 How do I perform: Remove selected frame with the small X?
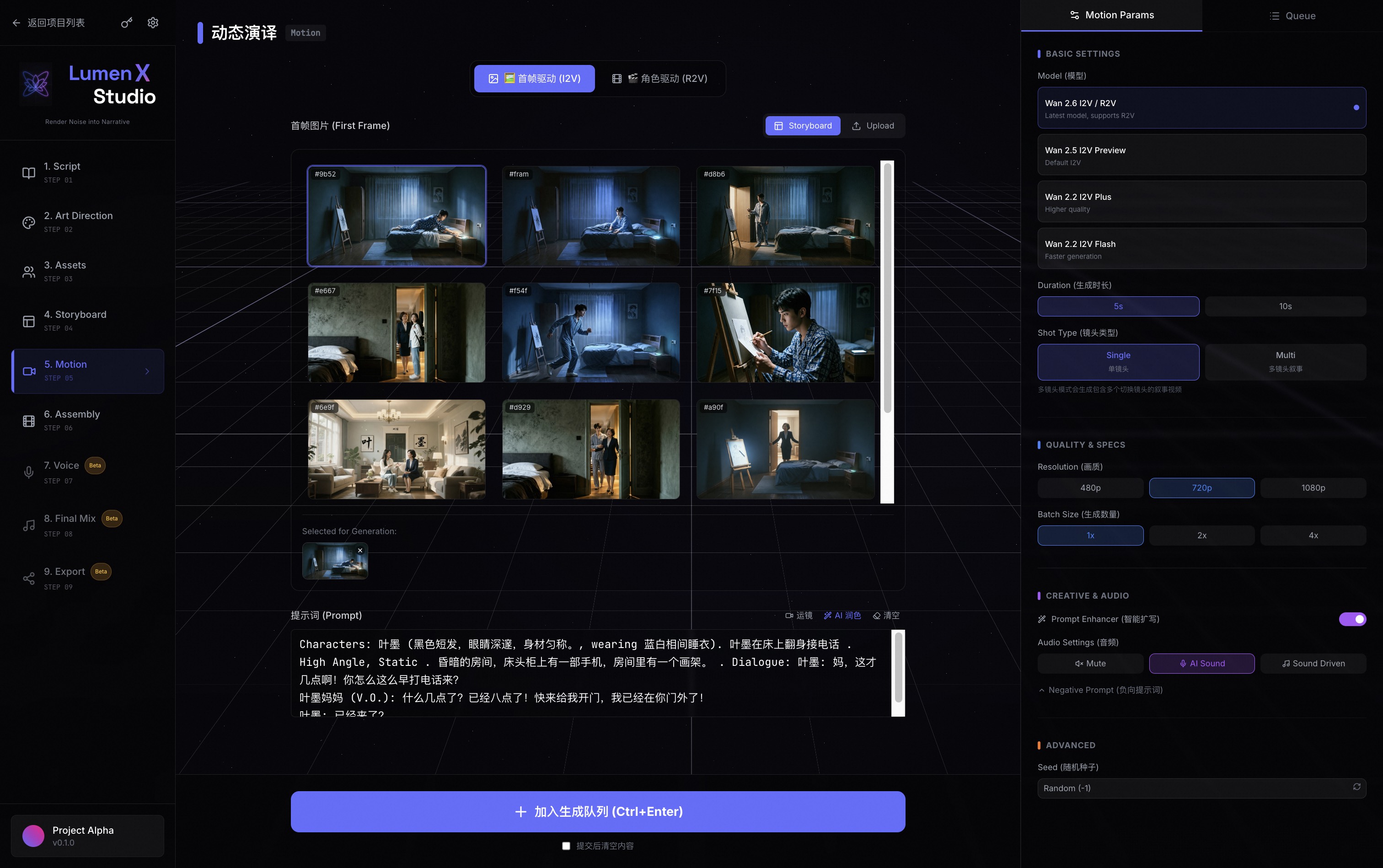click(360, 551)
